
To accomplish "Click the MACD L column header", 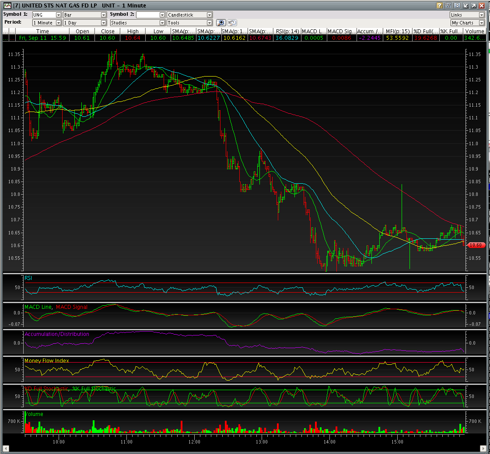I will (x=313, y=31).
